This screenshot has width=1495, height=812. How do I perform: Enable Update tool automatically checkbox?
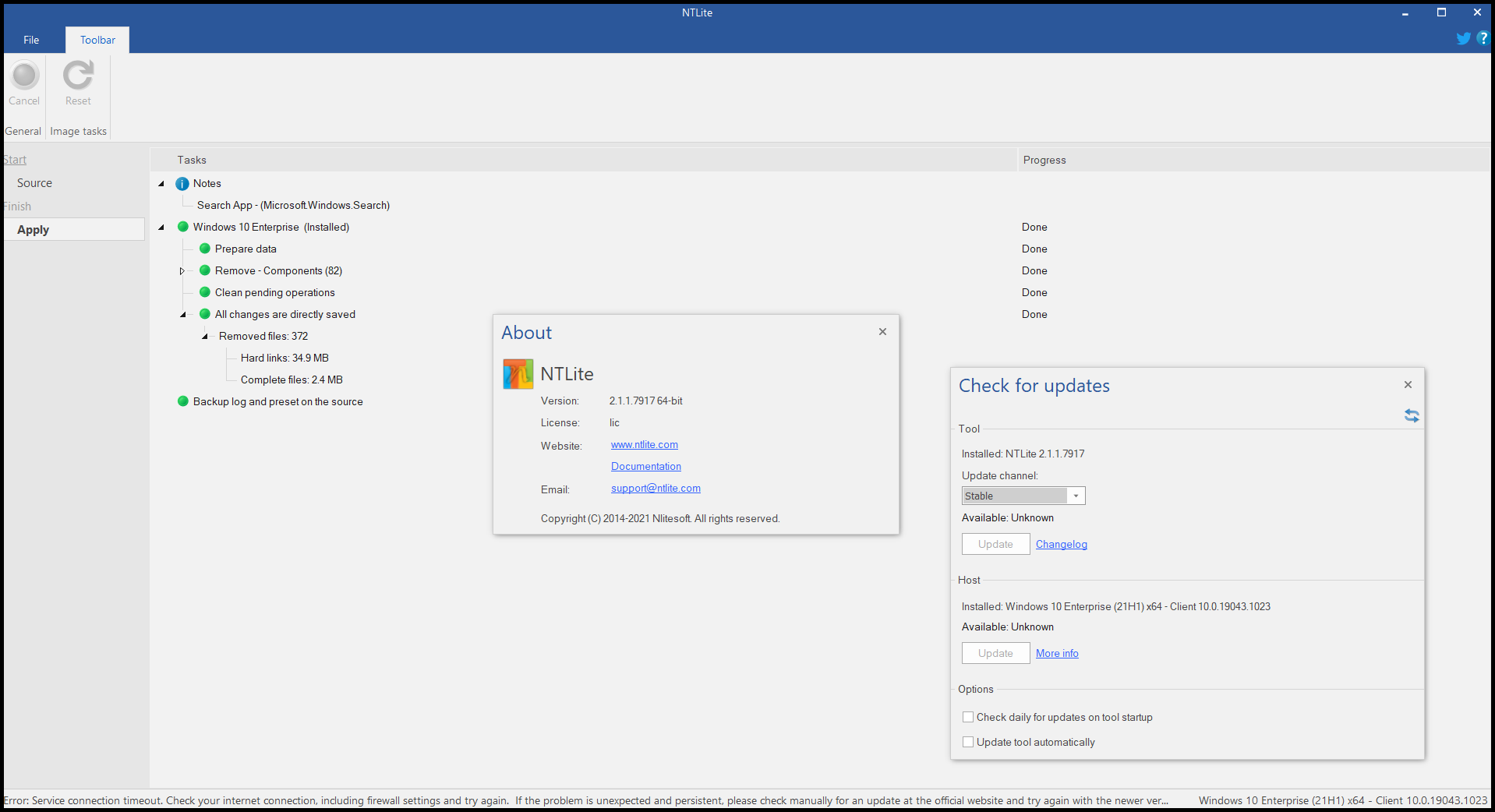968,742
